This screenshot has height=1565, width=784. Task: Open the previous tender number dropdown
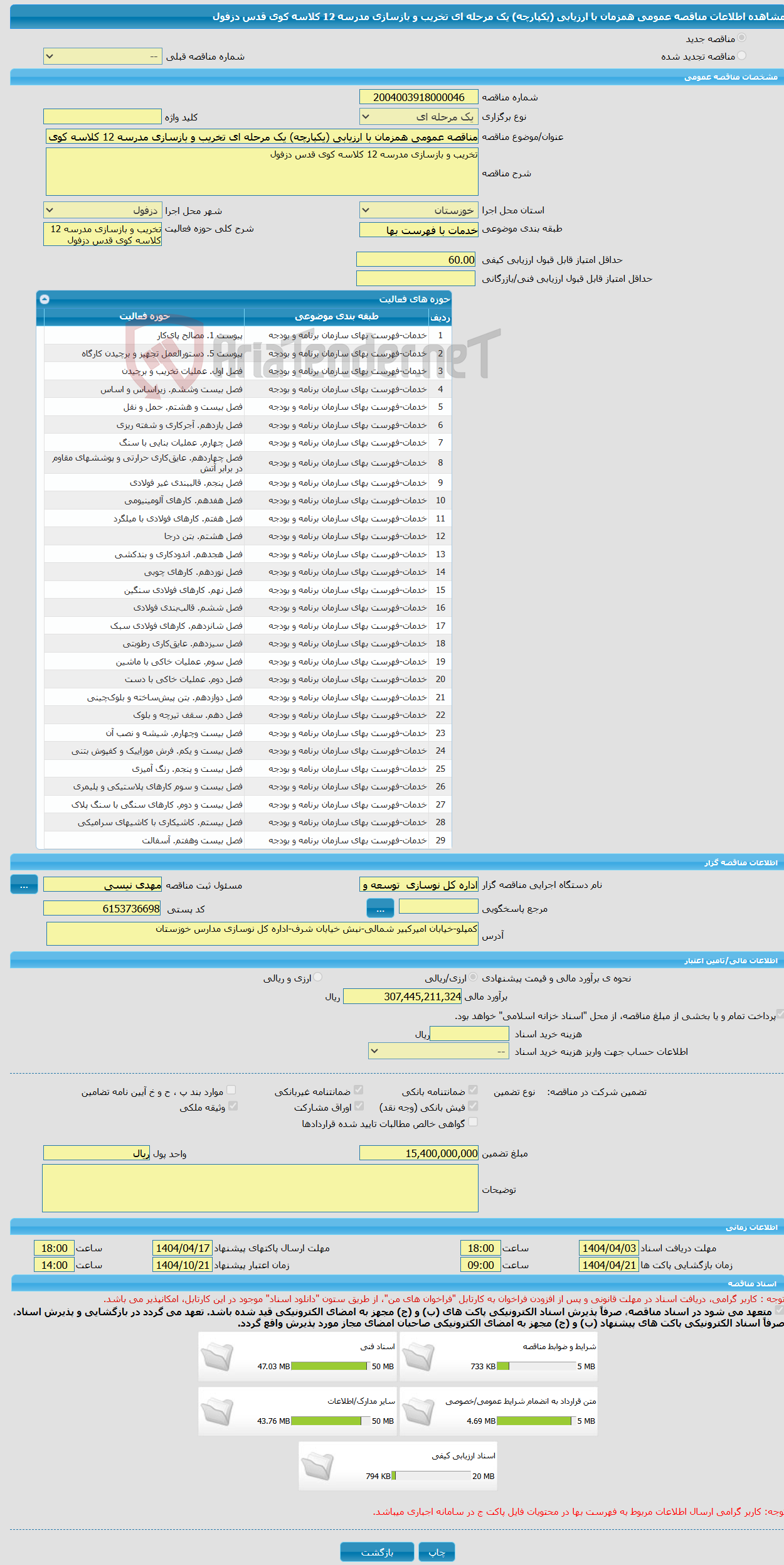point(103,56)
